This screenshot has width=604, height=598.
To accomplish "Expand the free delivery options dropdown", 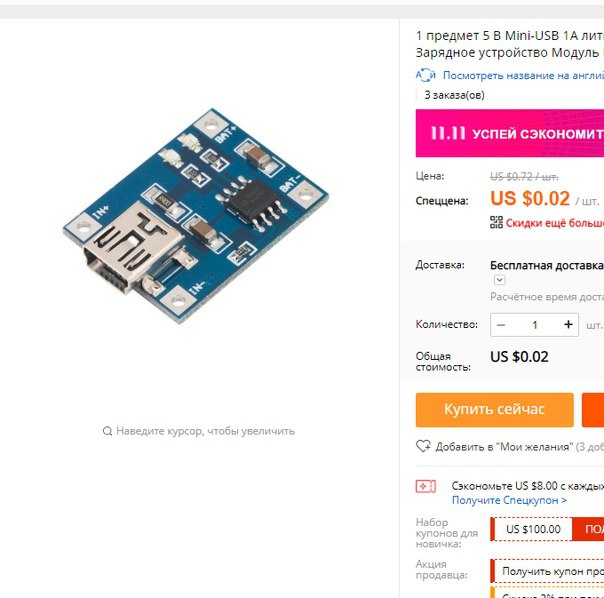I will click(x=500, y=280).
